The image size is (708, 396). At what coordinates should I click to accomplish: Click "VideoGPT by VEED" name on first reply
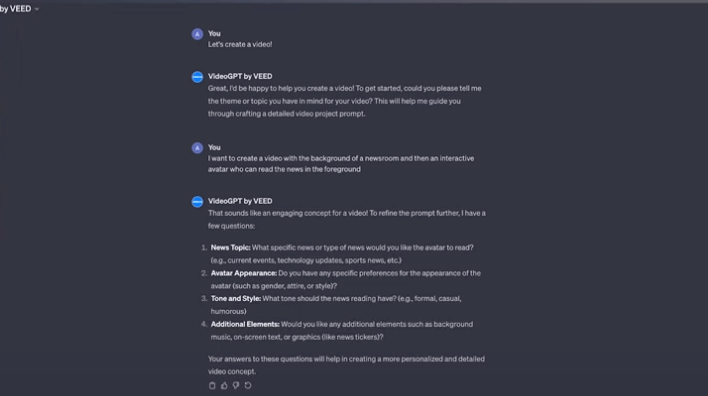coord(240,76)
